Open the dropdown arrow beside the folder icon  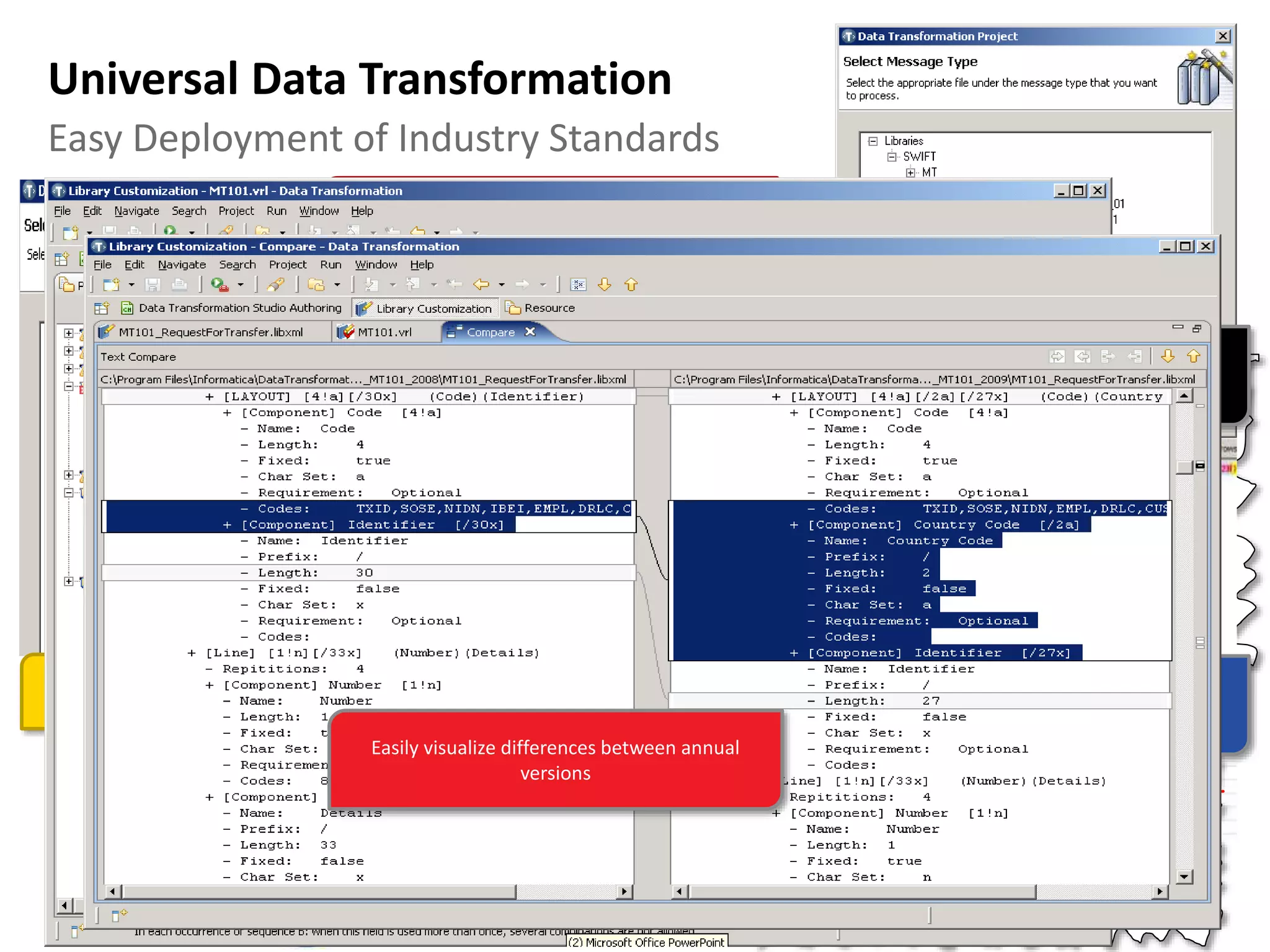coord(337,285)
